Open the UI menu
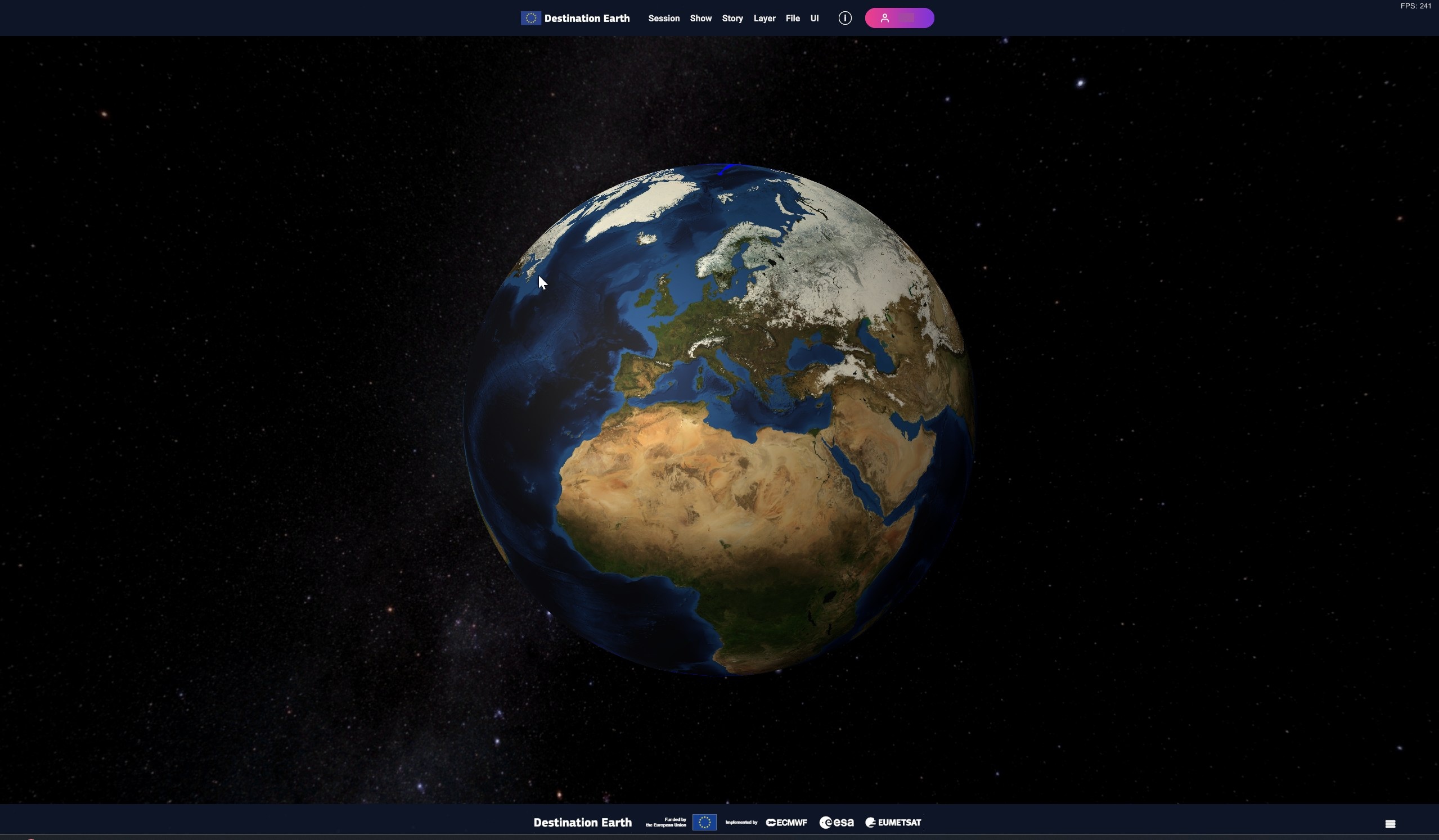1439x840 pixels. 815,18
